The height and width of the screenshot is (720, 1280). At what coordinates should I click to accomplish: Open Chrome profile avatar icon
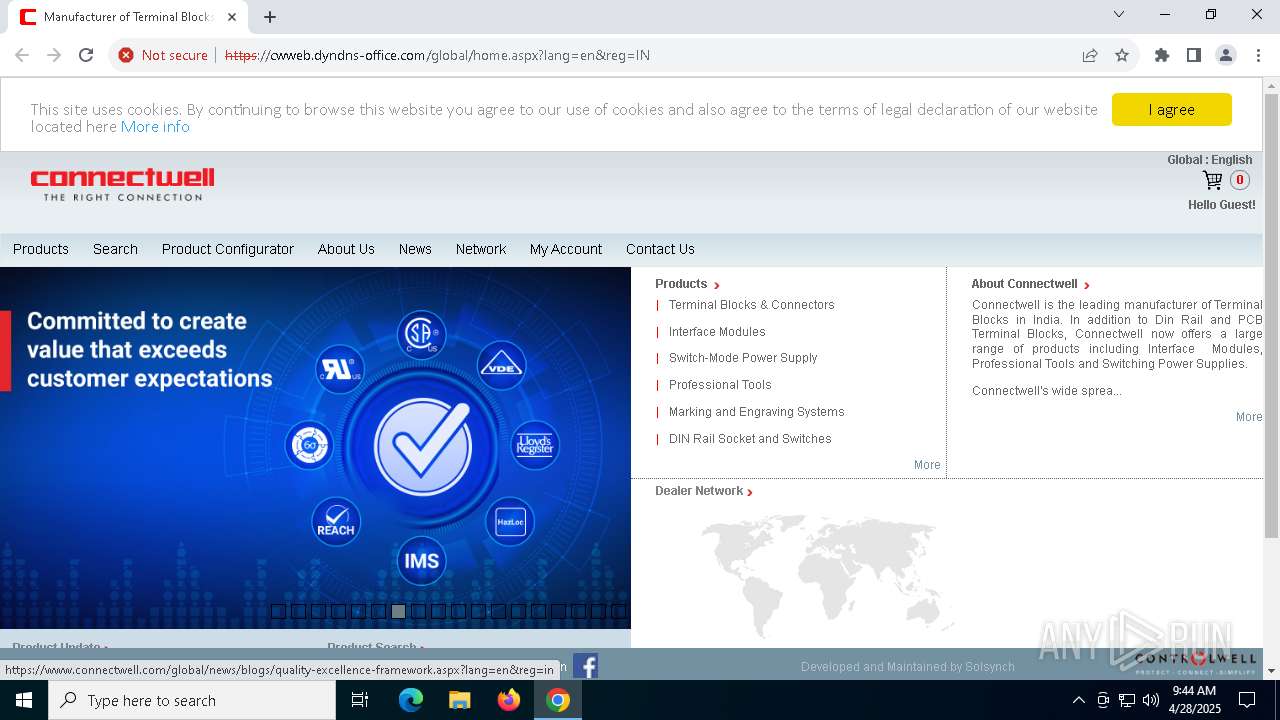click(1226, 55)
